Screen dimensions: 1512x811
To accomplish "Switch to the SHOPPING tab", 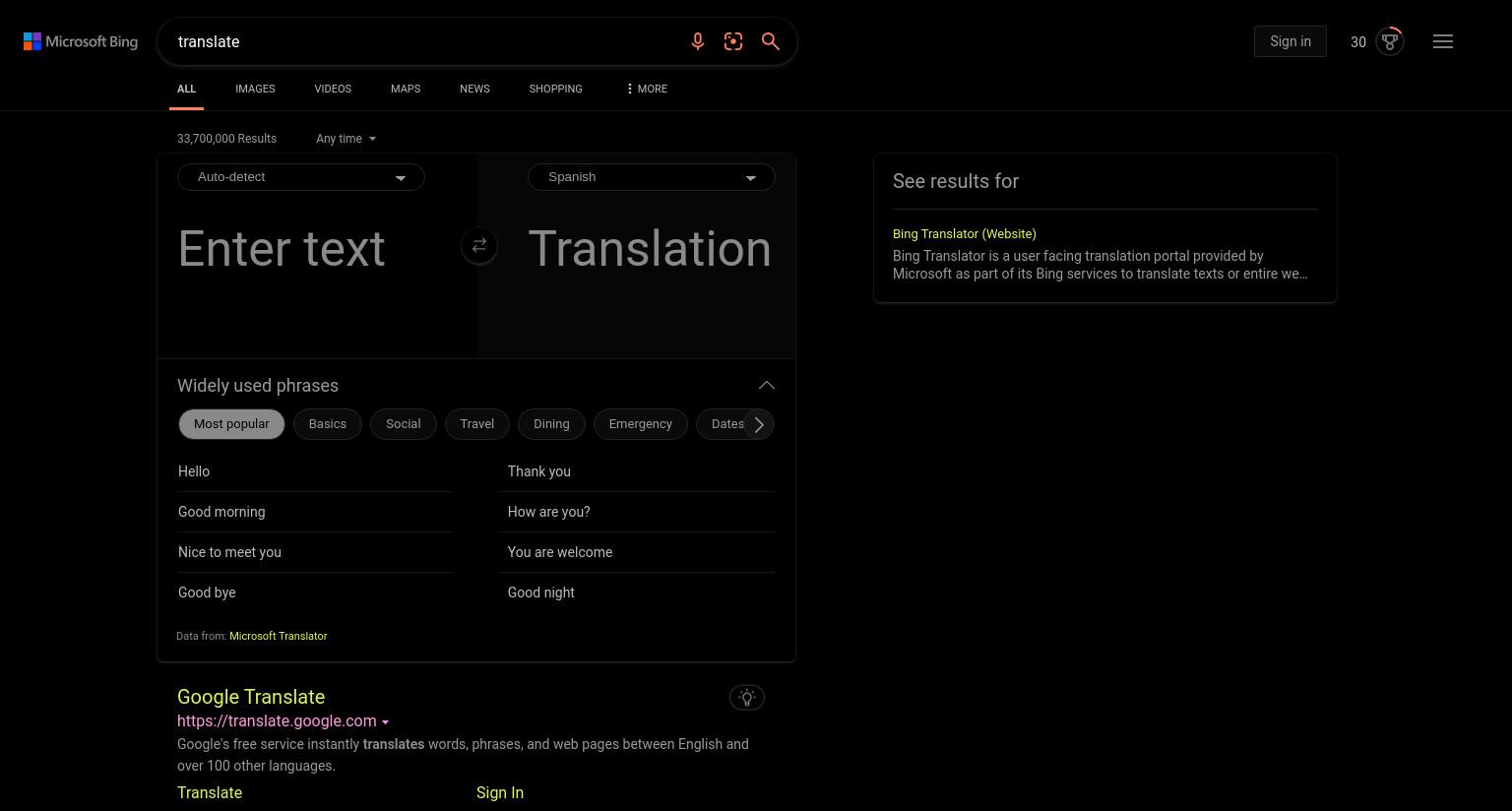I will pyautogui.click(x=555, y=89).
